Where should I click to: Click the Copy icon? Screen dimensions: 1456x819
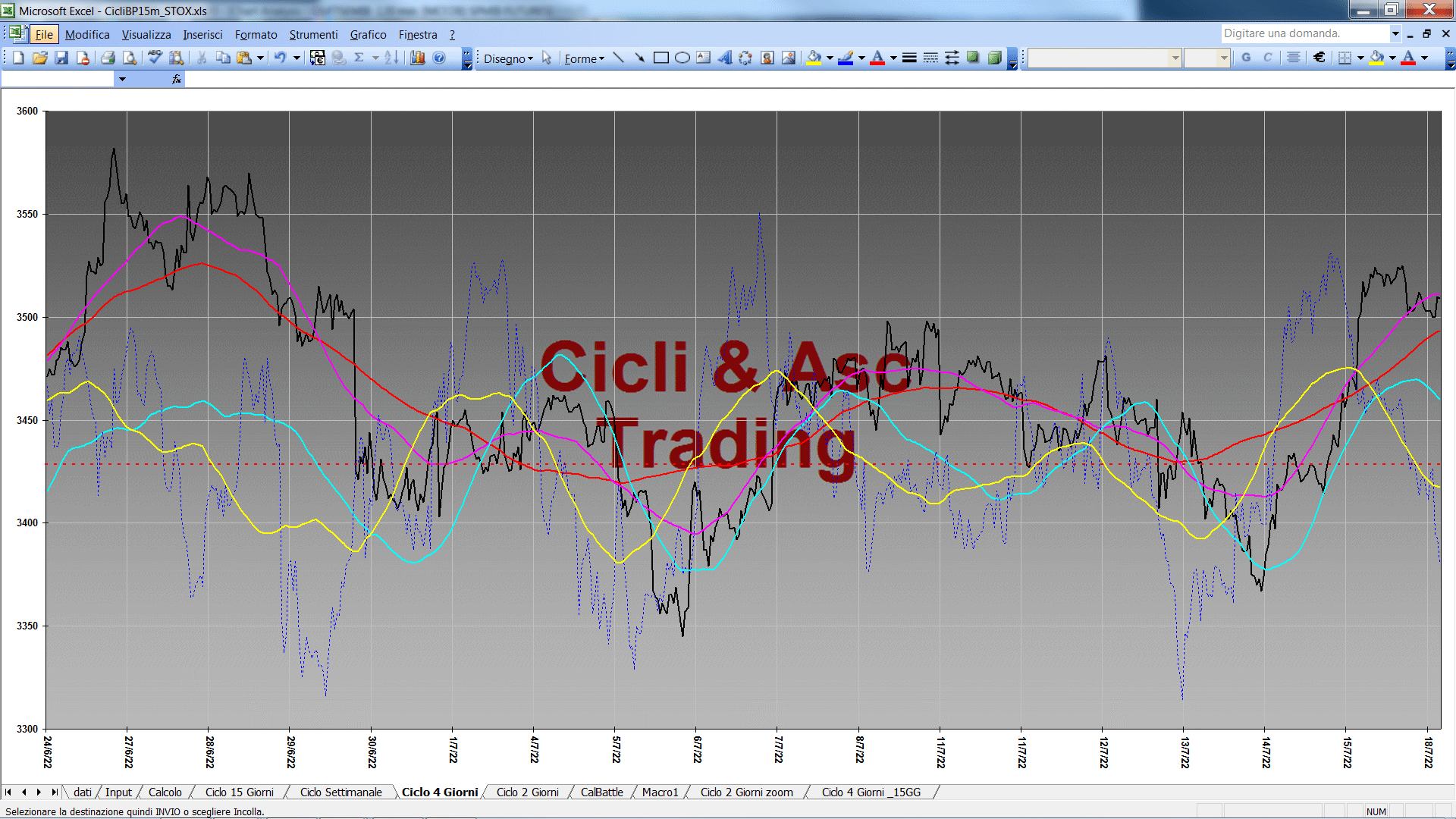pos(223,58)
